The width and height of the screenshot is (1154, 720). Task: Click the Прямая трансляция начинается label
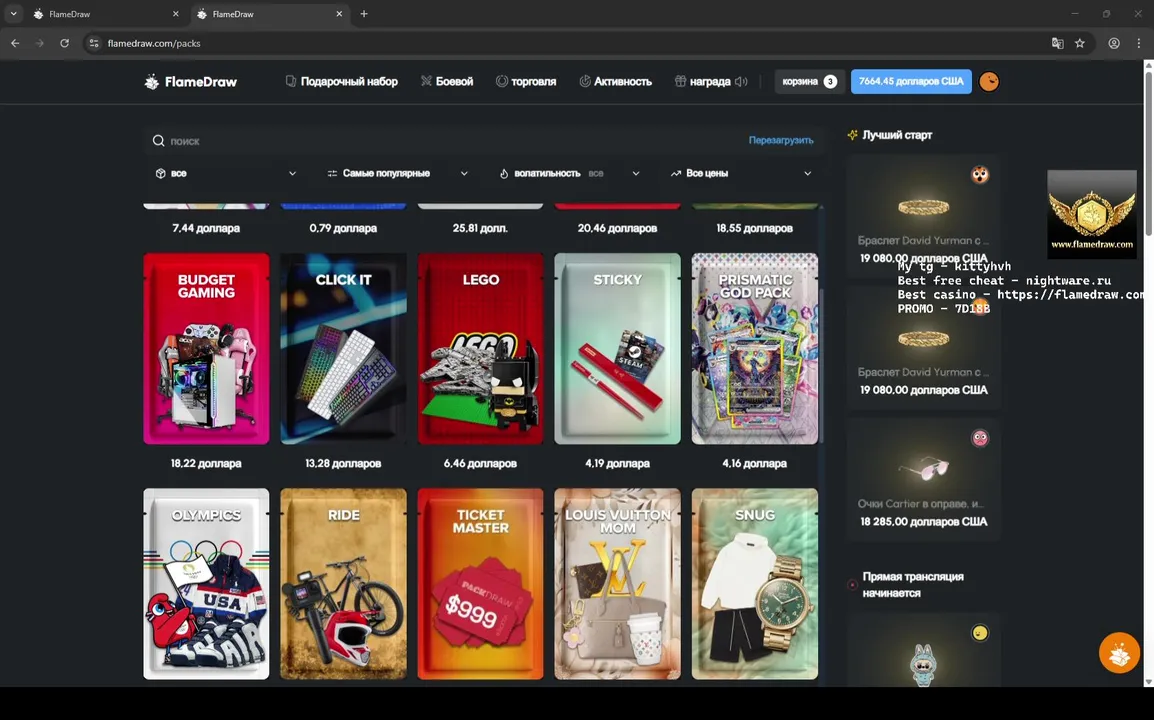[x=913, y=585]
